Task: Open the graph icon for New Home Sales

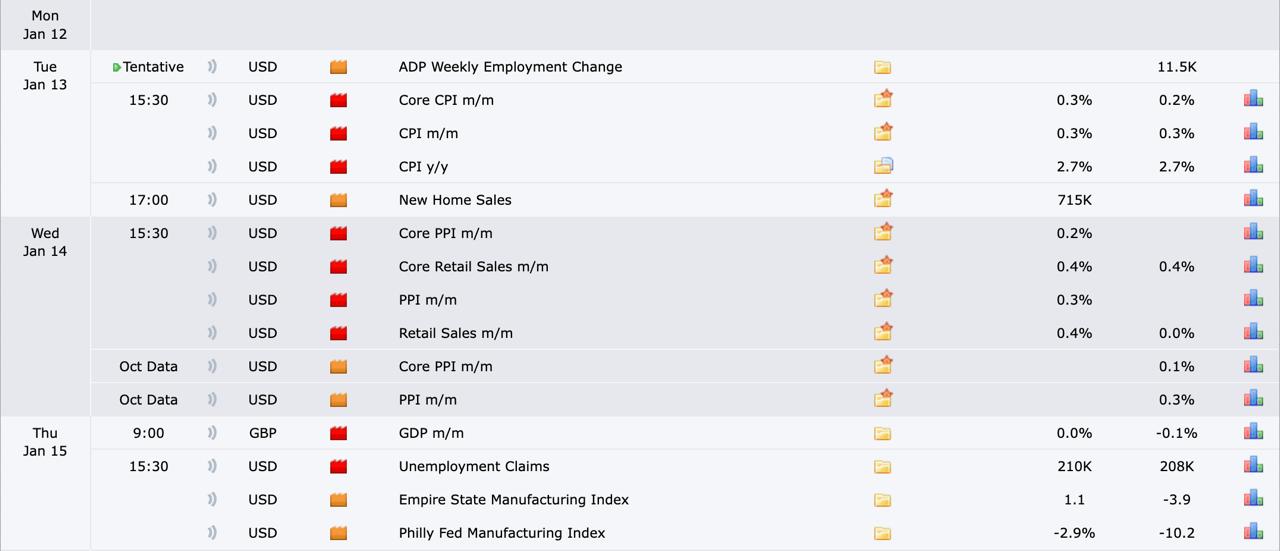Action: coord(1253,199)
